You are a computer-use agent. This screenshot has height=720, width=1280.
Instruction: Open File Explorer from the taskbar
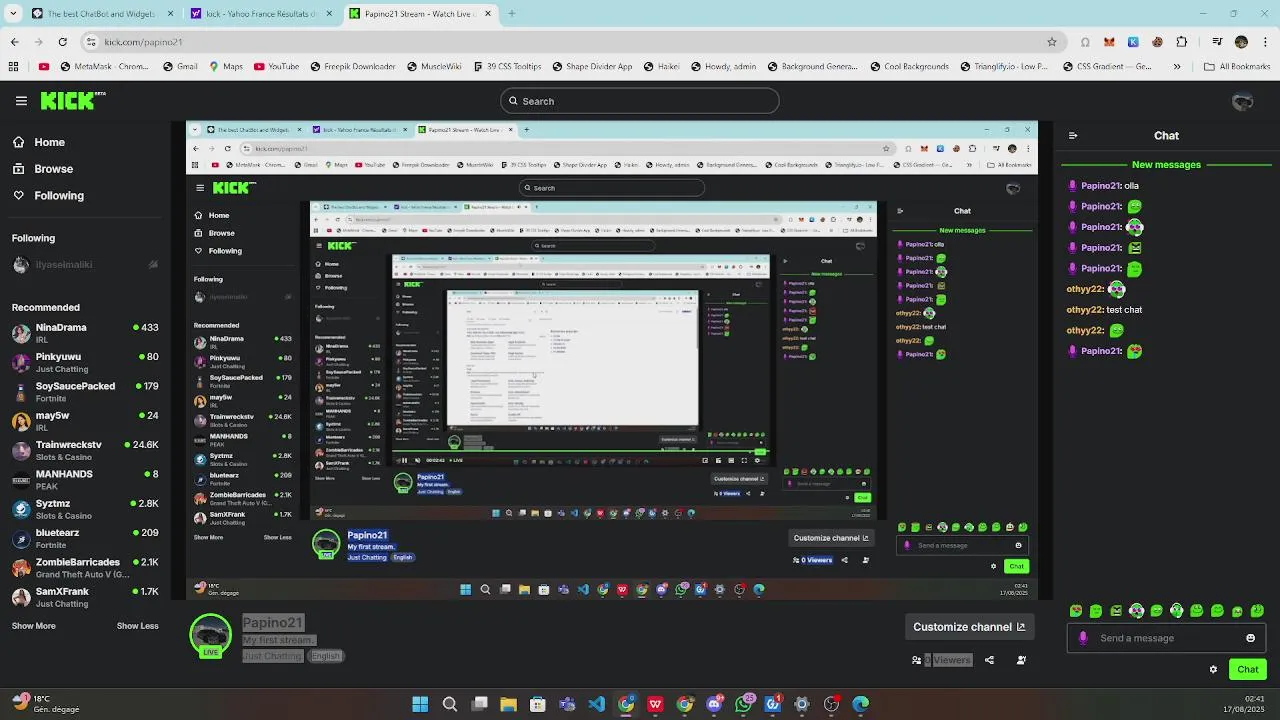point(508,704)
